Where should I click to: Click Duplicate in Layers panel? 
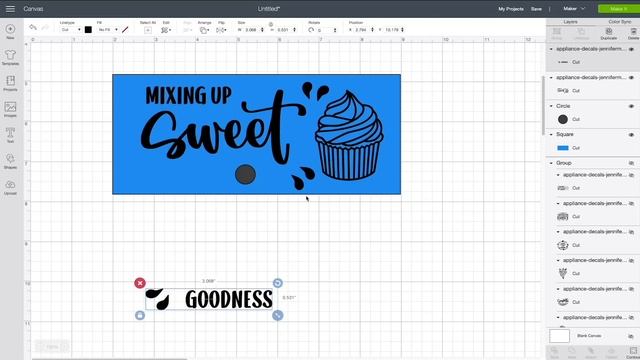pyautogui.click(x=609, y=33)
